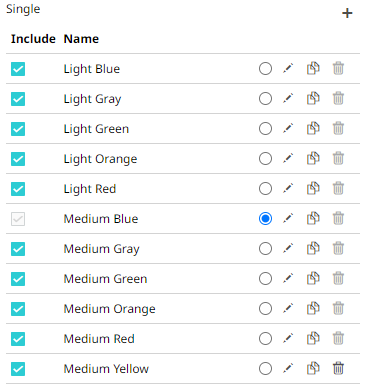Select Light Orange as the default radio

coord(265,159)
